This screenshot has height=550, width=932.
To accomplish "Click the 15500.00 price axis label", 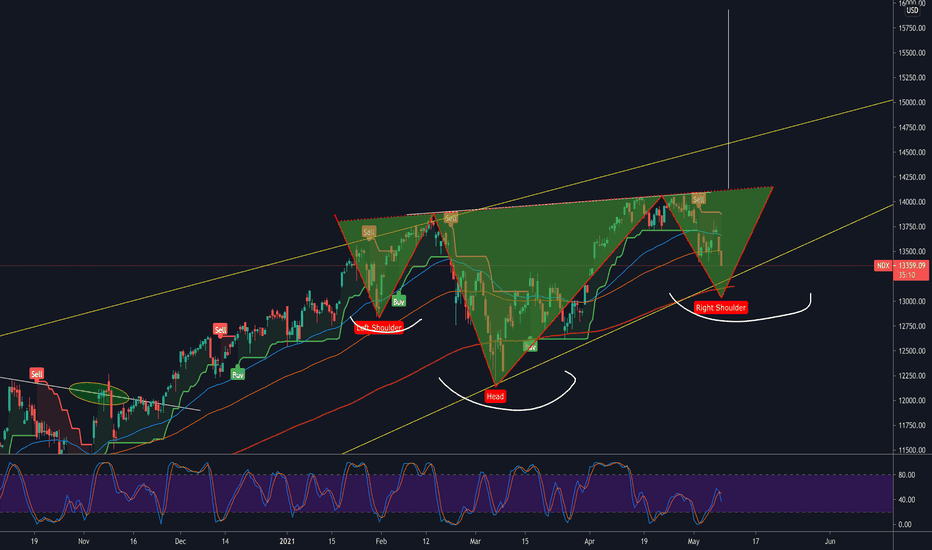I will coord(912,53).
